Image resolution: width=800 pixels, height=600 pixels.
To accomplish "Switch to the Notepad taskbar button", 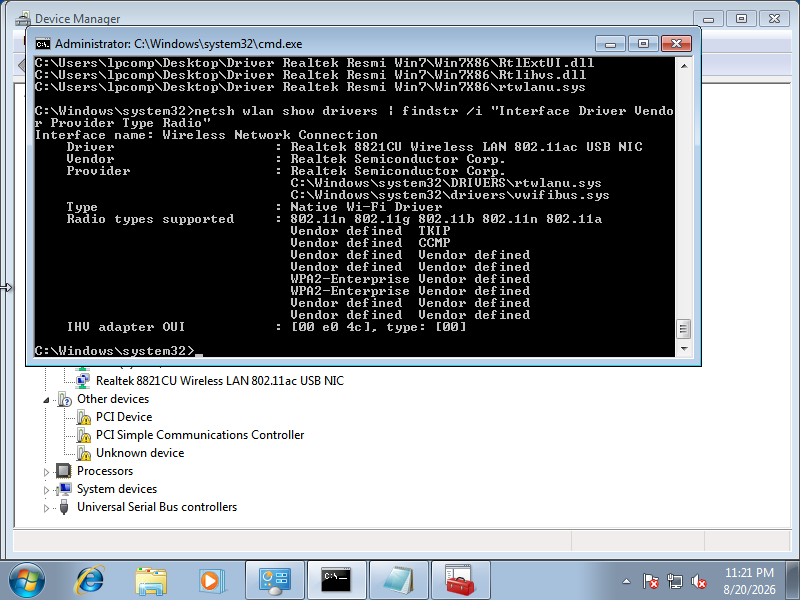I will 398,581.
